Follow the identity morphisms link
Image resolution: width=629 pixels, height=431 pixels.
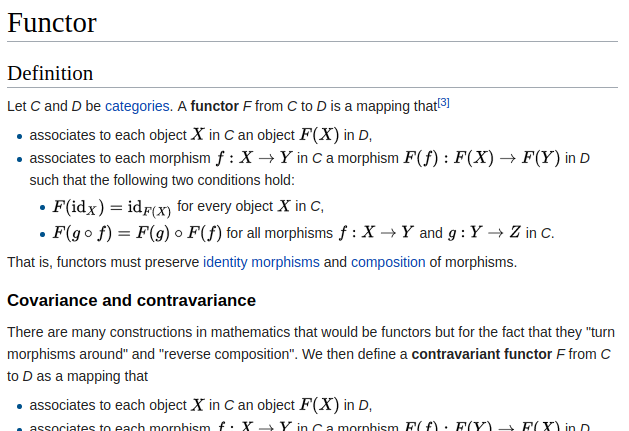(261, 262)
